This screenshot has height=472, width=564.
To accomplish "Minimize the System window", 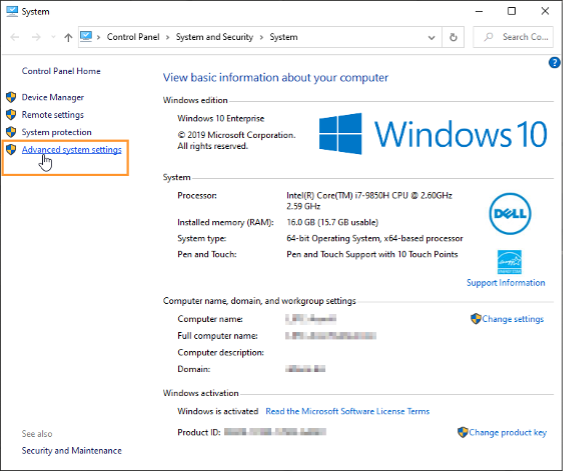I will (479, 12).
